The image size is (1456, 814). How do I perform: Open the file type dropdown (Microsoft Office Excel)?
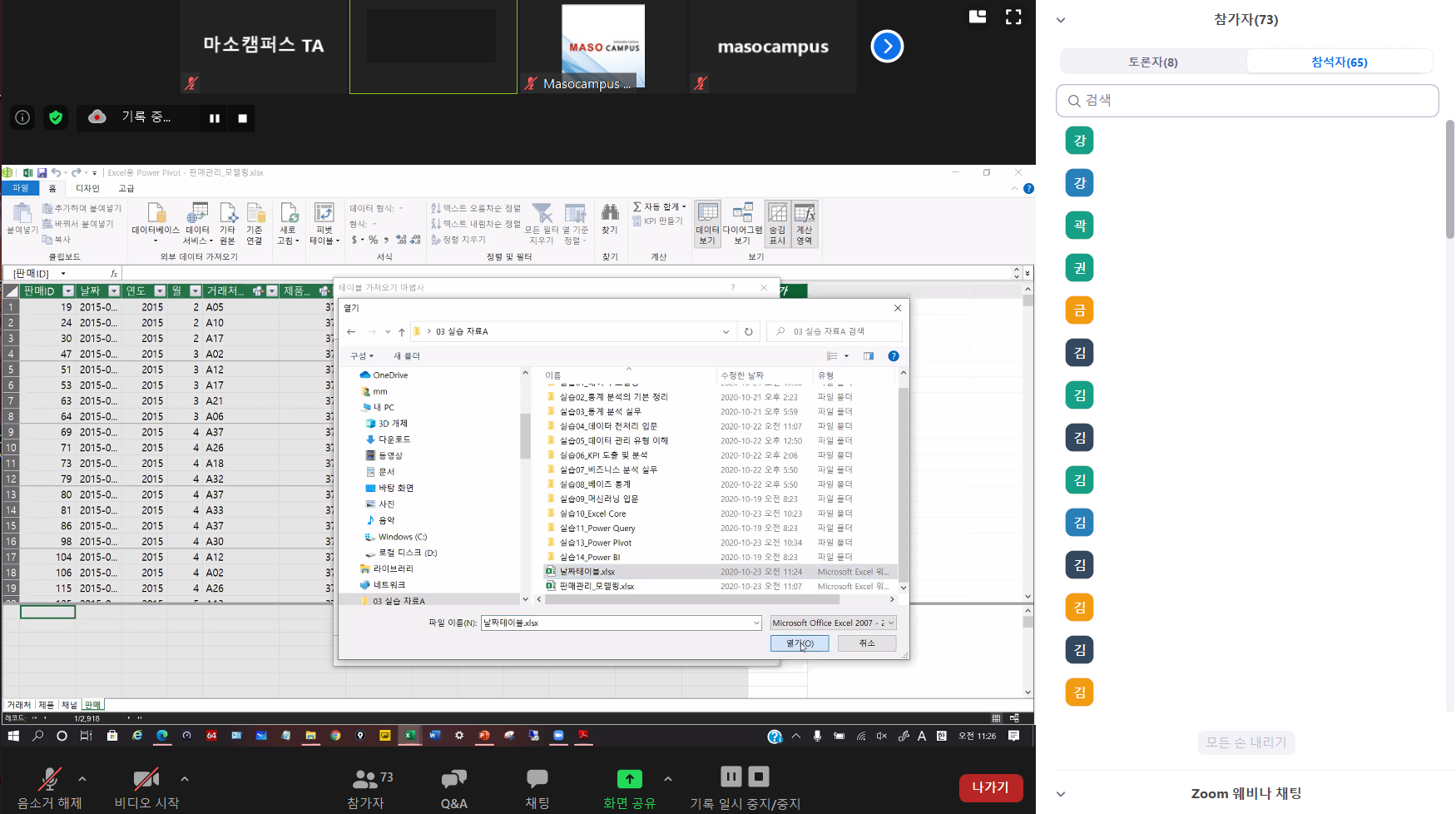(x=833, y=623)
